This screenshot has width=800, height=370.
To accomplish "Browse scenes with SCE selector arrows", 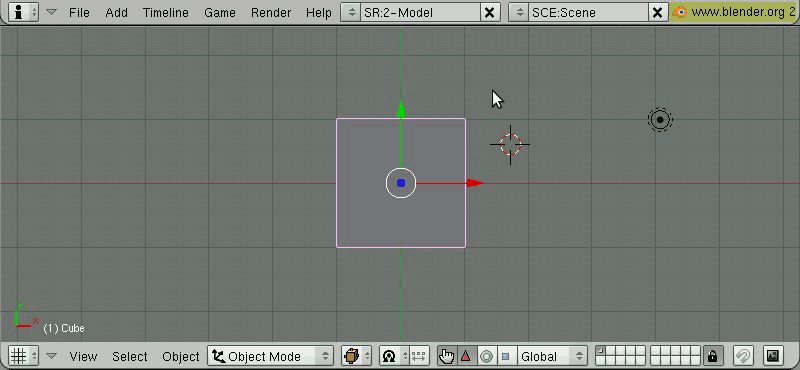I will click(519, 12).
